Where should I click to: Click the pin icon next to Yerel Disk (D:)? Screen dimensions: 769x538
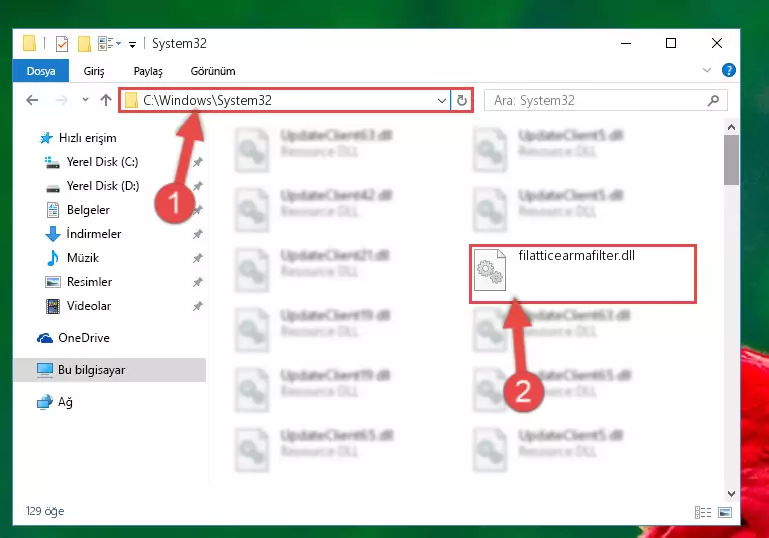click(x=198, y=186)
